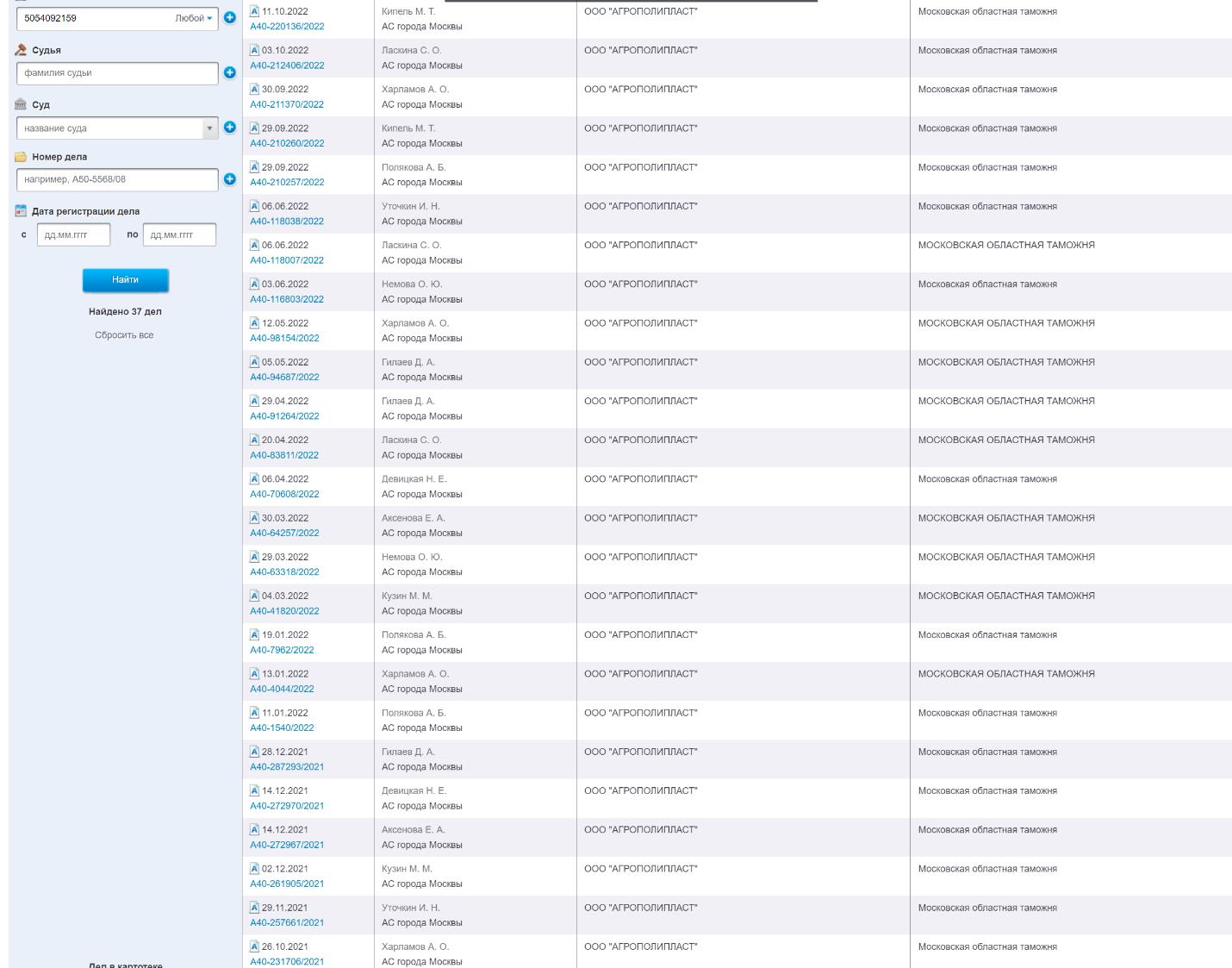Click the gavel icon beside Судья label
The width and height of the screenshot is (1232, 968).
(x=22, y=50)
